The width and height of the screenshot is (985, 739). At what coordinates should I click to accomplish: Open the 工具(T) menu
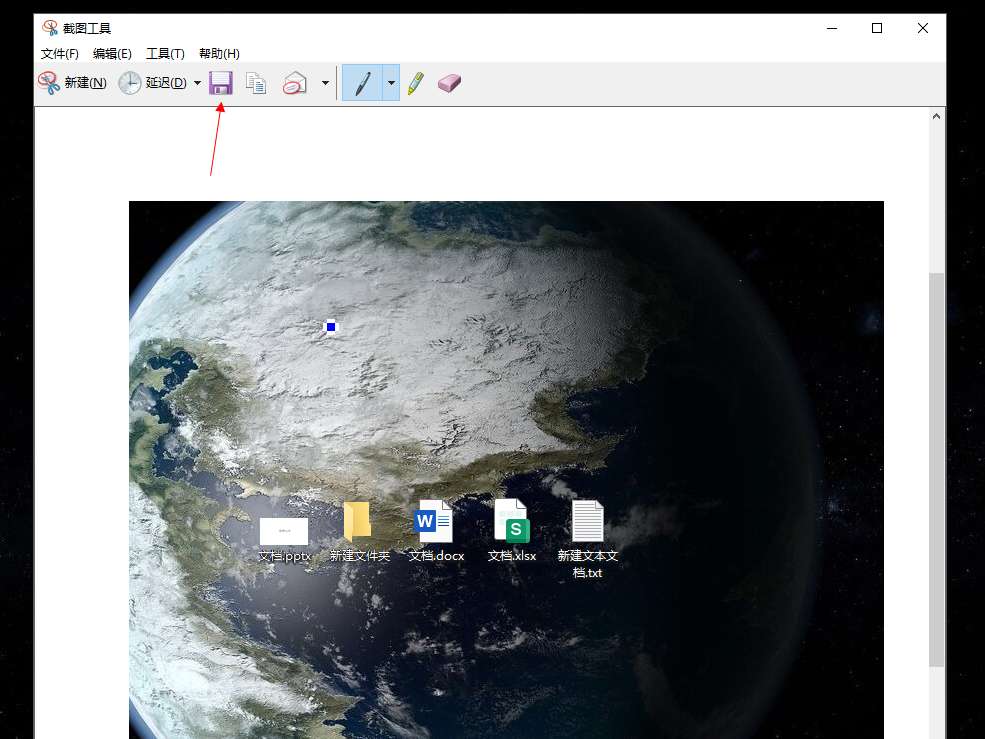click(165, 53)
